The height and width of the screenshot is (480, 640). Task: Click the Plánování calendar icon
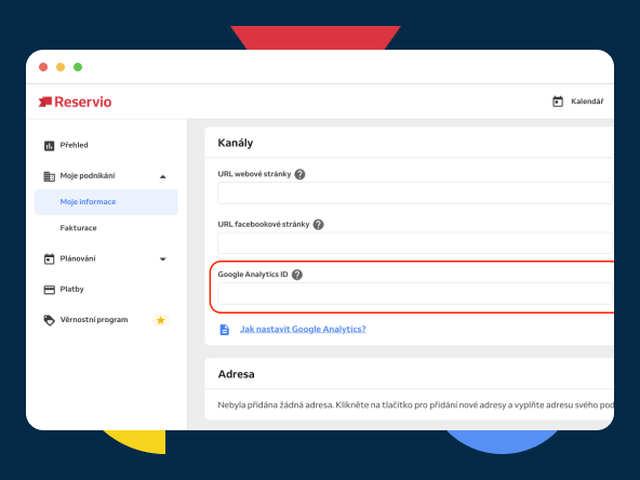tap(49, 259)
